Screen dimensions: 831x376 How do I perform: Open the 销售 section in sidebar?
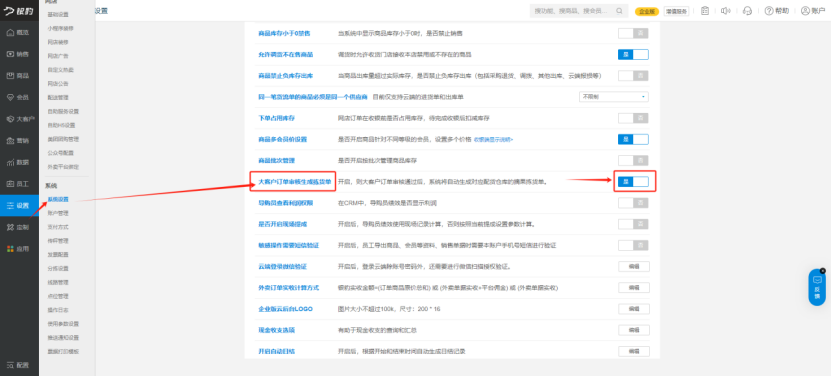(19, 54)
